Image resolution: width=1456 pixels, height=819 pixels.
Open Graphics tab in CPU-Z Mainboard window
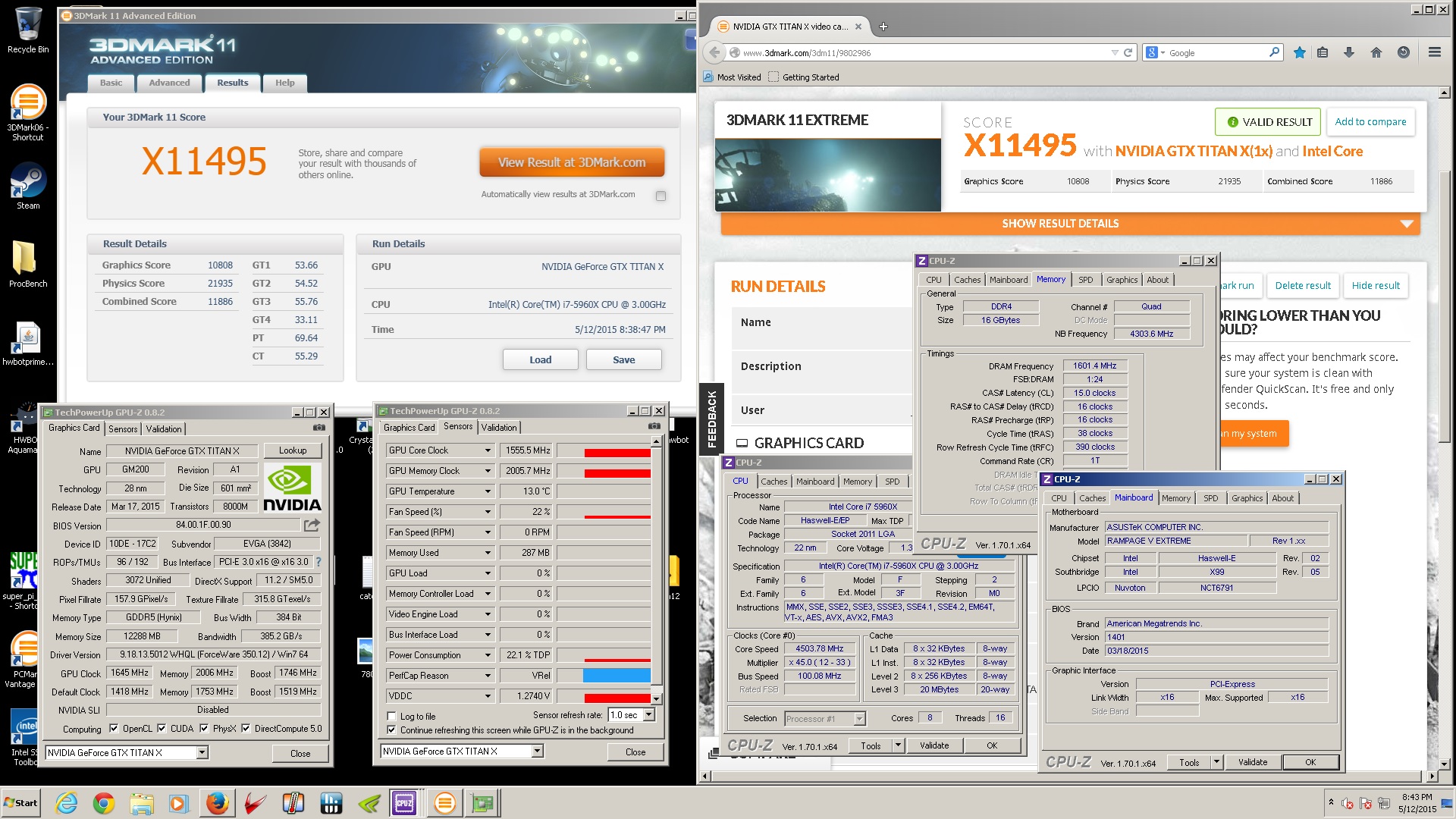[x=1247, y=498]
